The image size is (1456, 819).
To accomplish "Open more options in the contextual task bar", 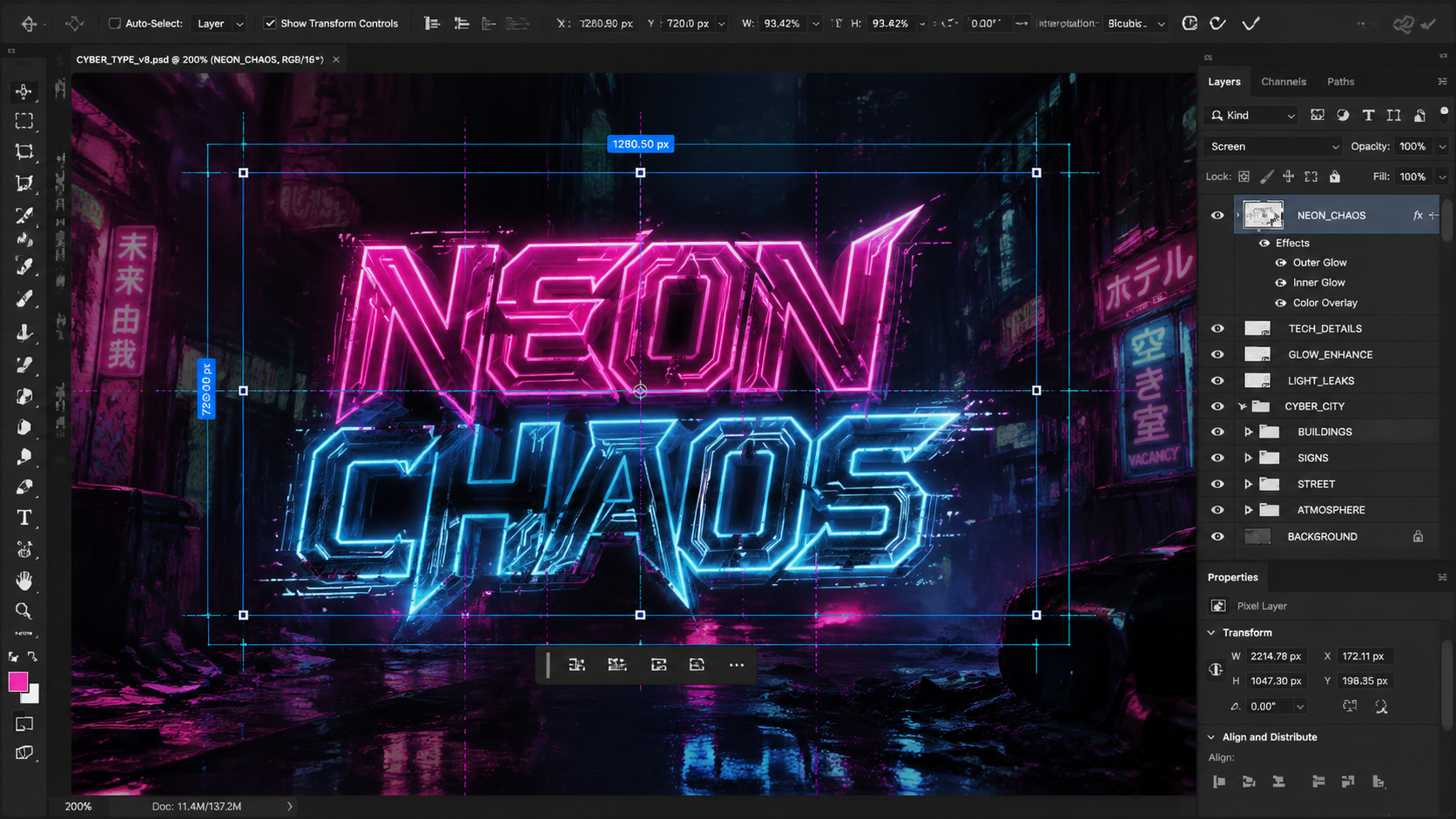I will (x=737, y=665).
